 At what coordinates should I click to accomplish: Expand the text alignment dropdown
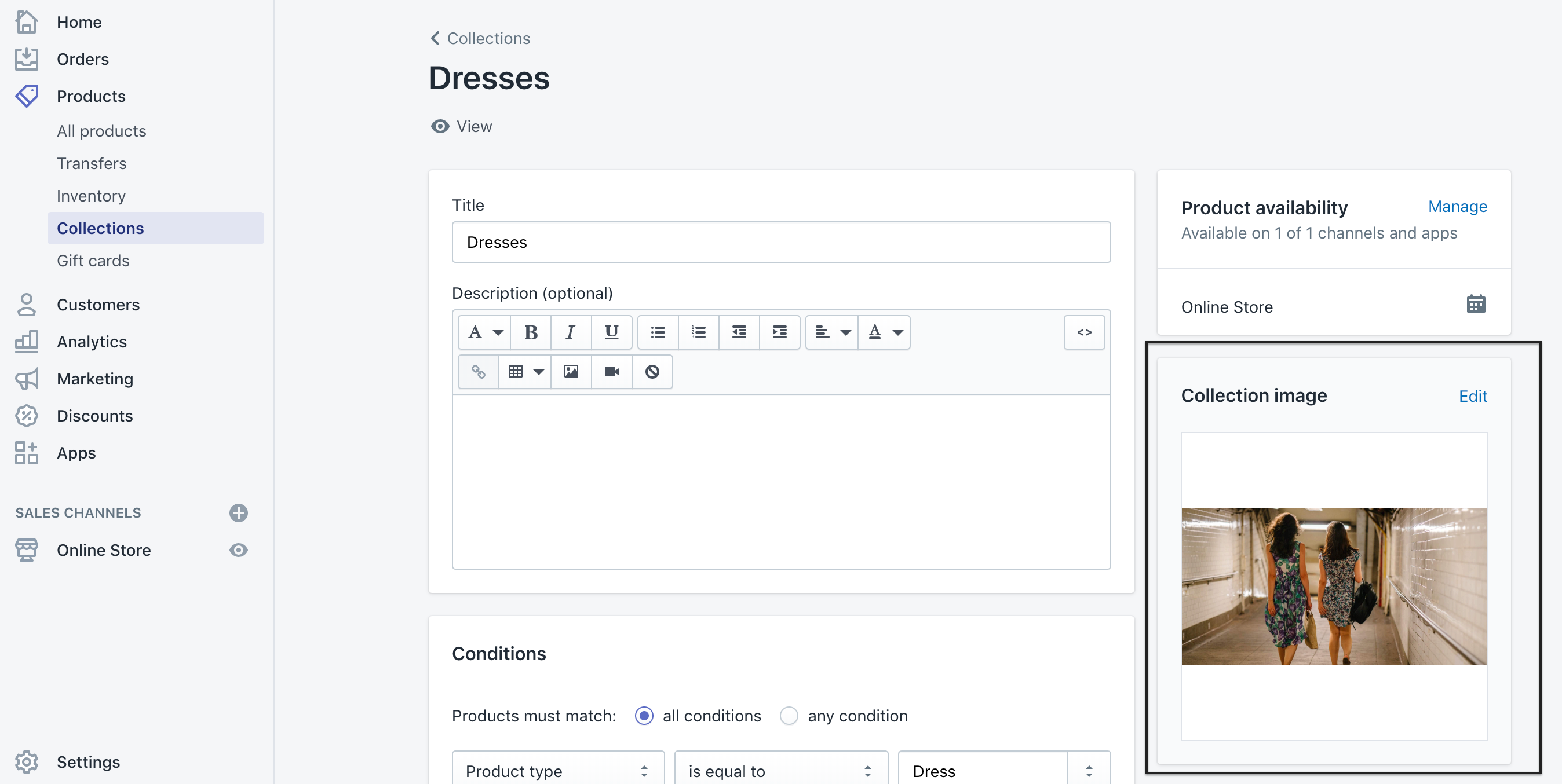pos(831,332)
